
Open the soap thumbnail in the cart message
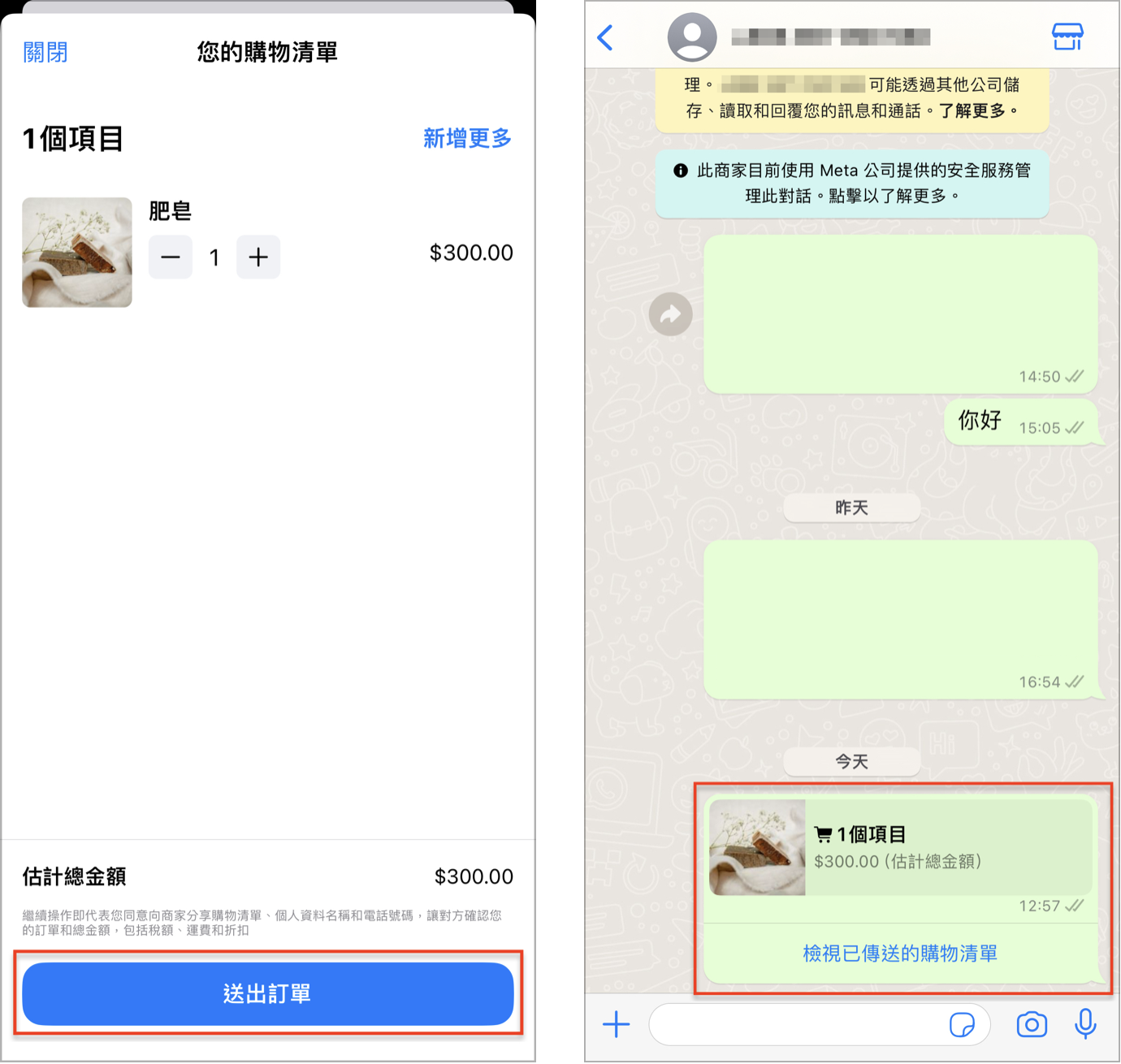point(757,847)
